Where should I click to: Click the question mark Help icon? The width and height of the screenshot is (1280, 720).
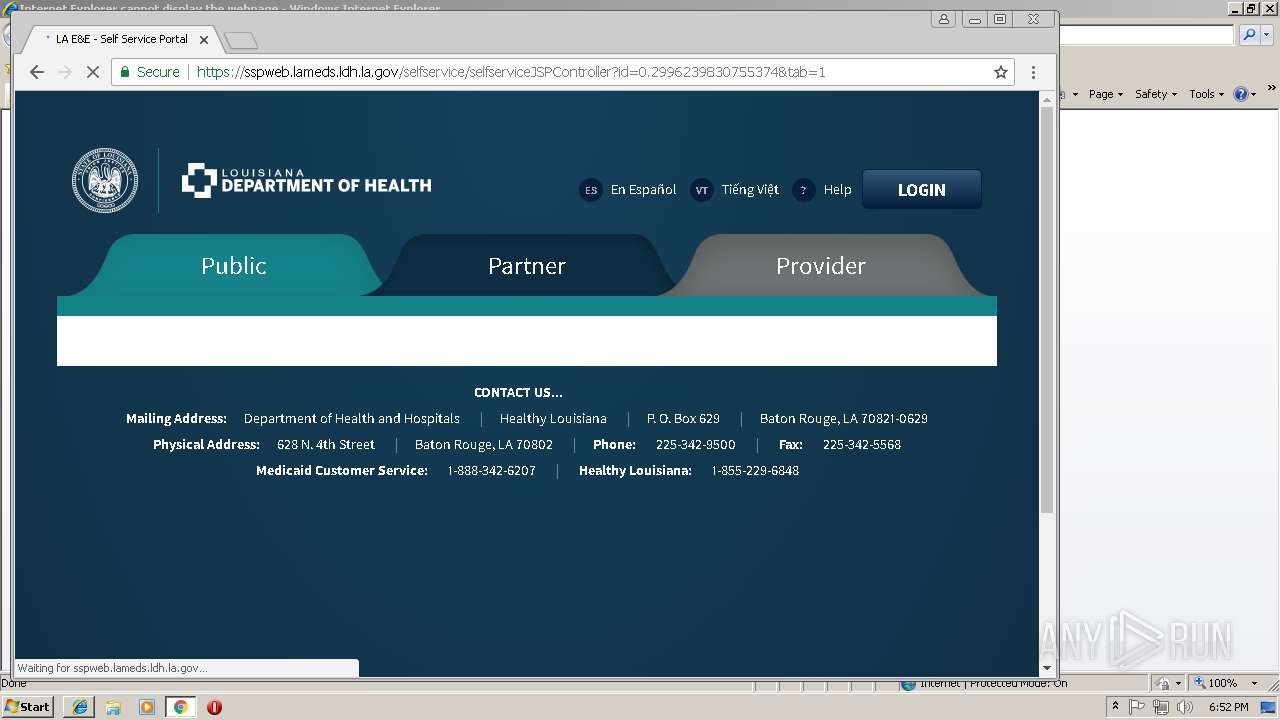pos(803,190)
